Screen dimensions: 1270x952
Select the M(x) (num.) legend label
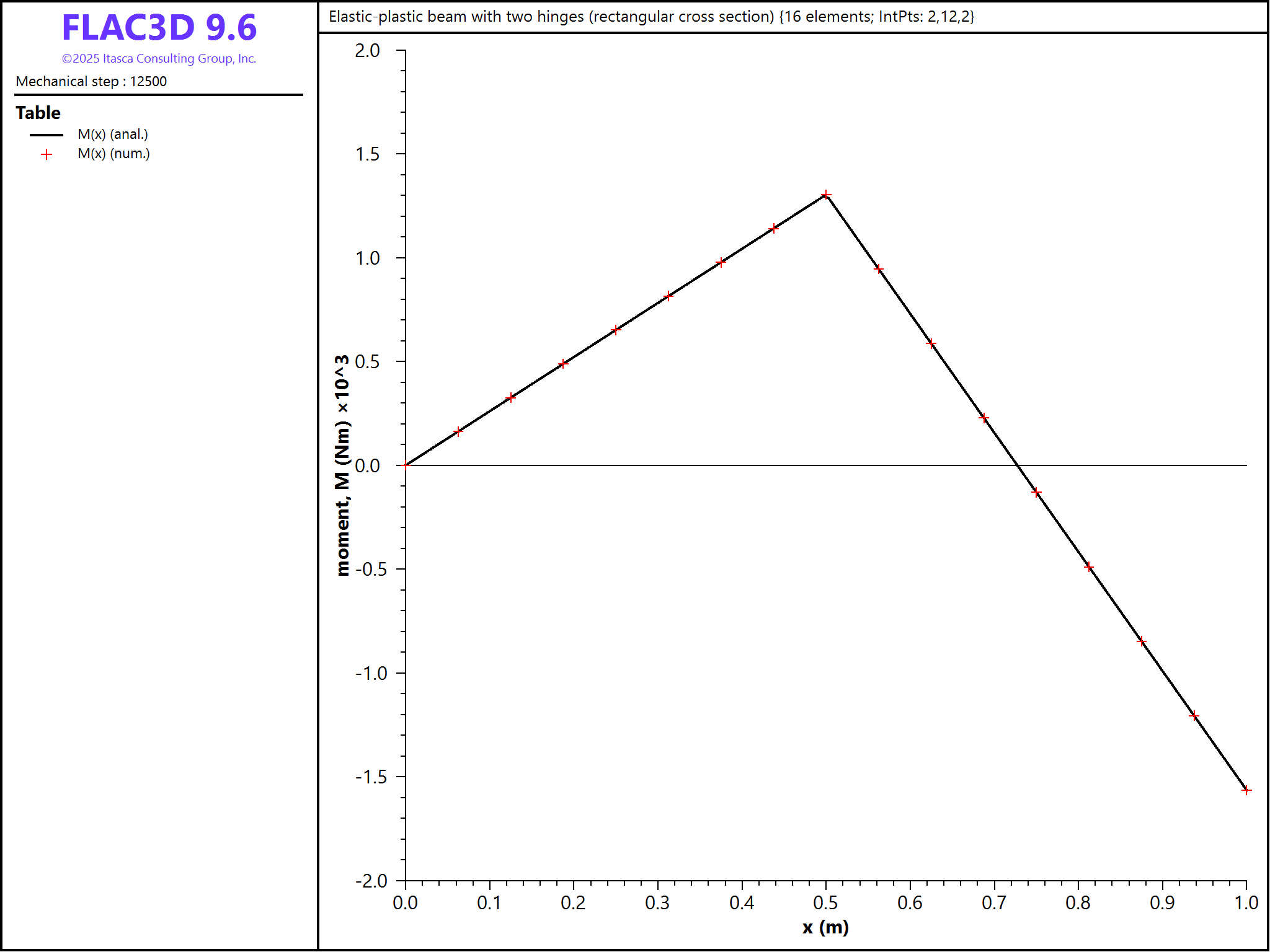(113, 154)
